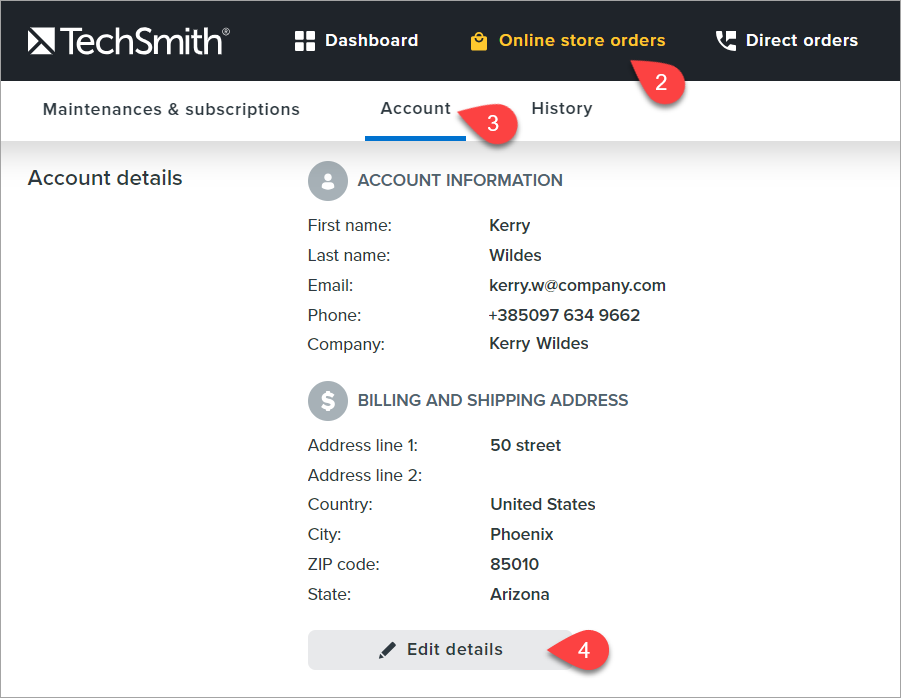
Task: Click the dollar icon next to Billing and Shipping Address
Action: [327, 400]
